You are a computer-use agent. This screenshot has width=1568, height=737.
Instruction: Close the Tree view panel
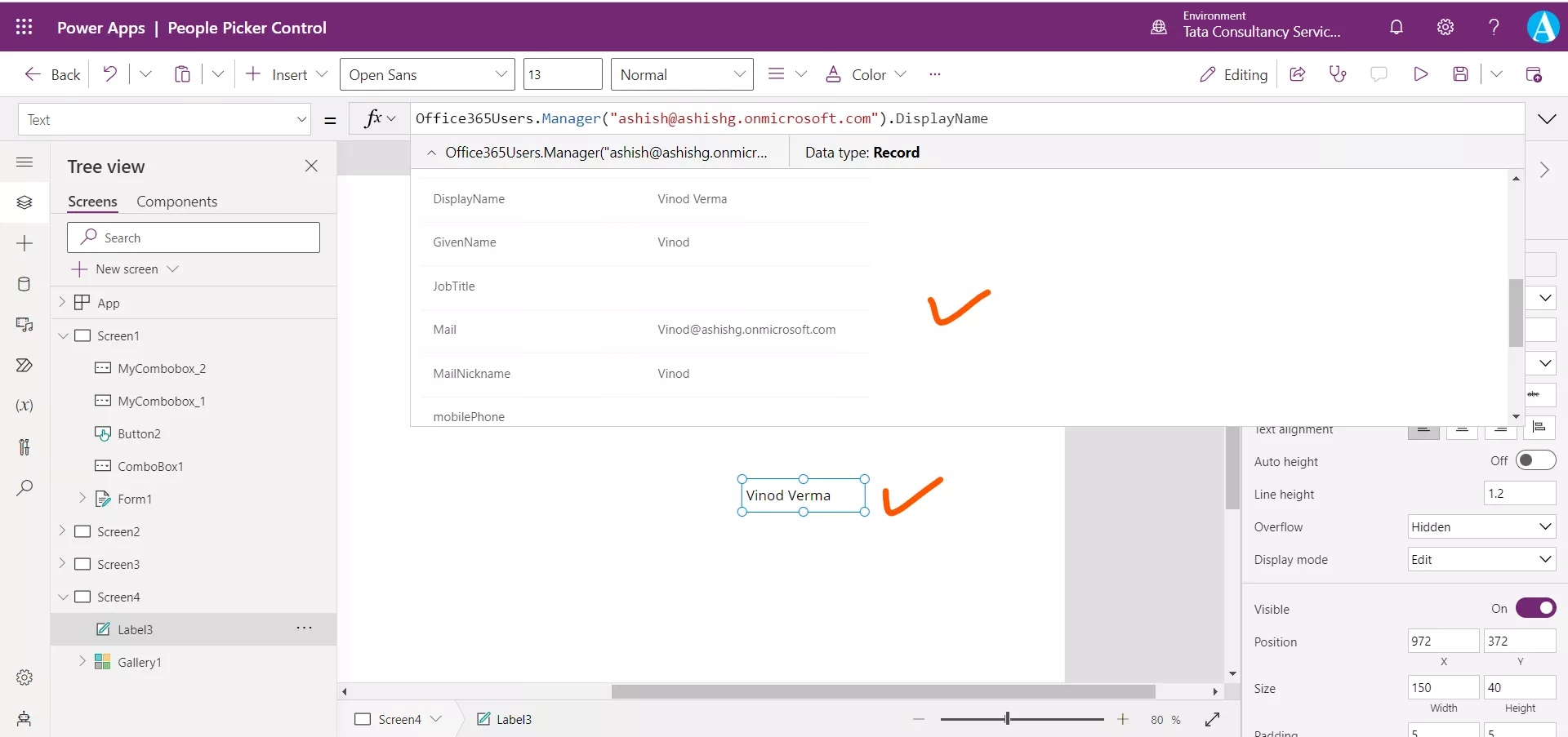(x=311, y=166)
